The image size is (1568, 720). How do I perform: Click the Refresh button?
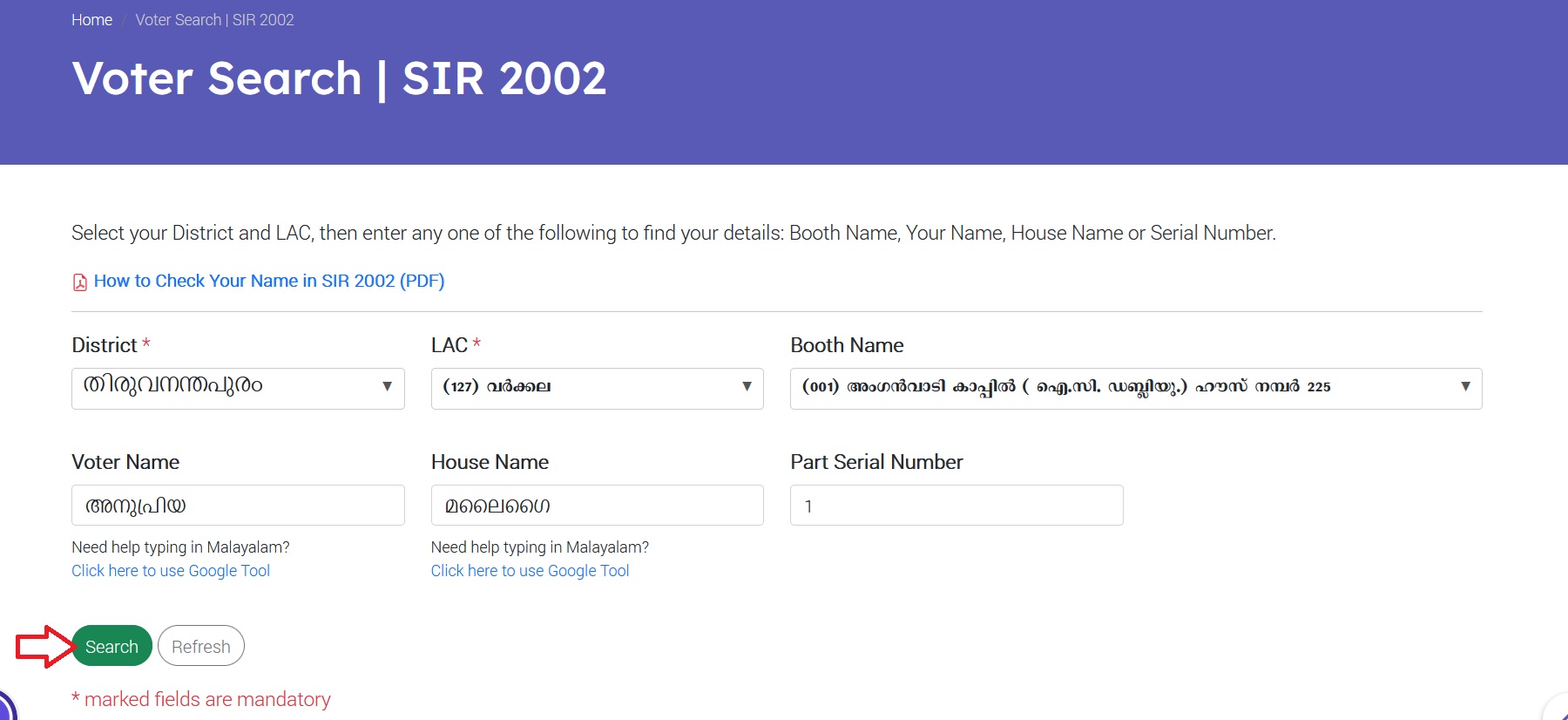click(201, 646)
